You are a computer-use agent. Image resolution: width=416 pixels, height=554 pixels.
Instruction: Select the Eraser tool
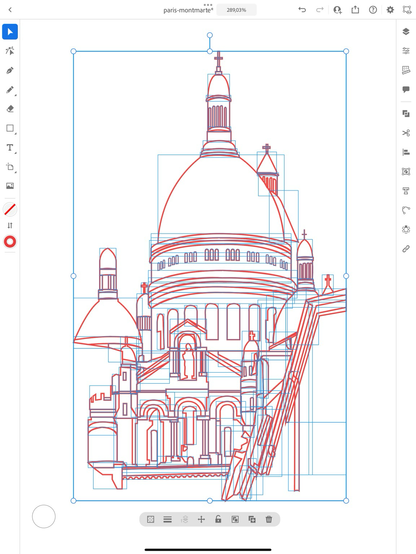pos(10,109)
